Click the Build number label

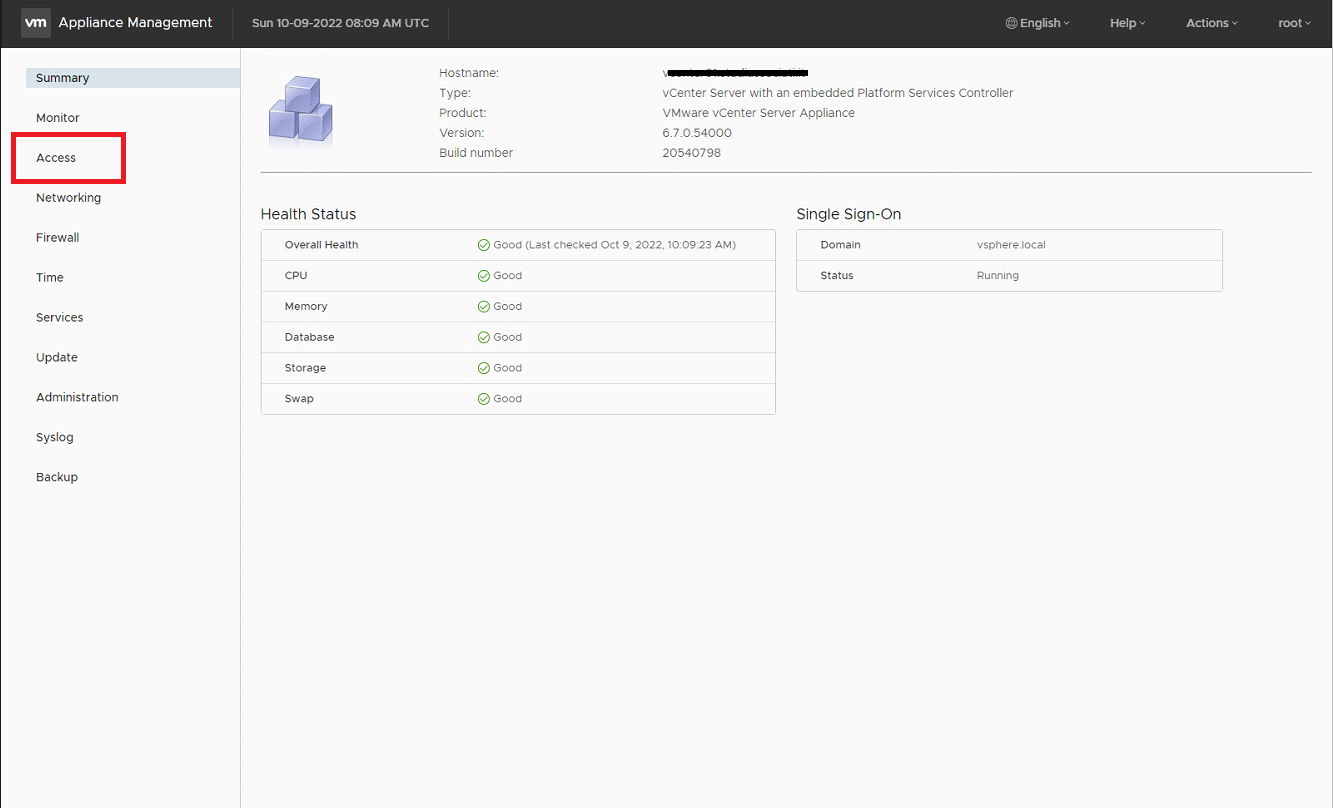click(476, 153)
